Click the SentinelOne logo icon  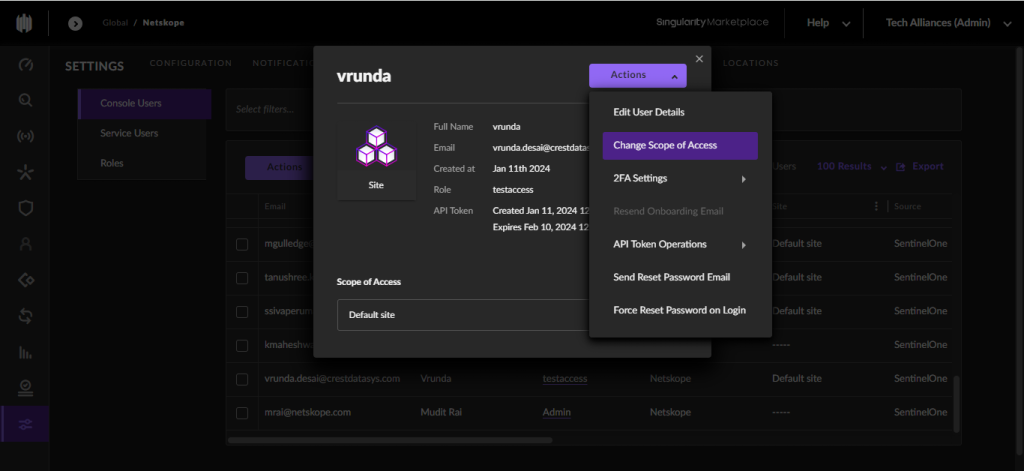click(x=24, y=24)
